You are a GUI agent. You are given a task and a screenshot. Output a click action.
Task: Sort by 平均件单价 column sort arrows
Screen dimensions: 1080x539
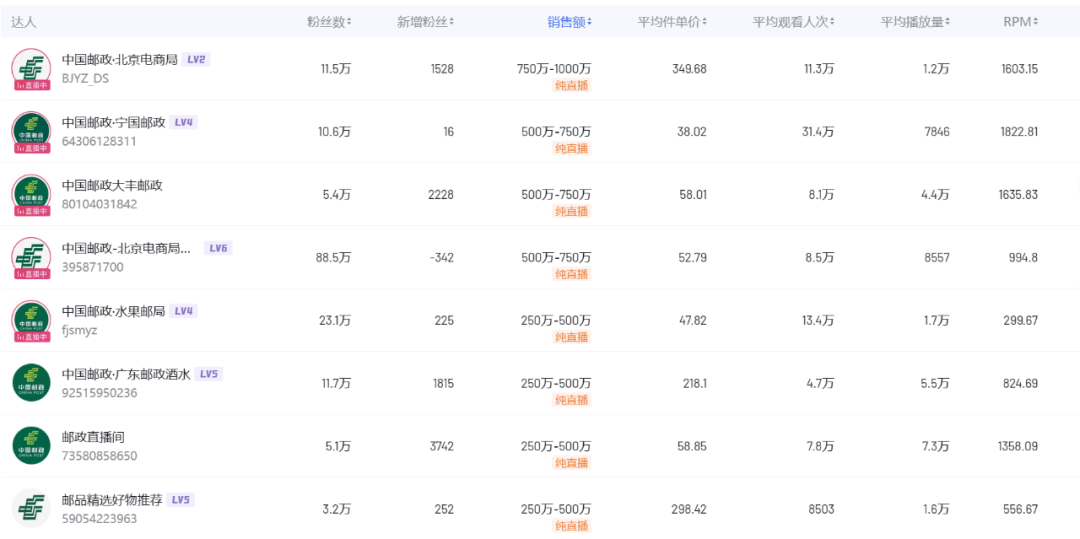click(x=705, y=22)
